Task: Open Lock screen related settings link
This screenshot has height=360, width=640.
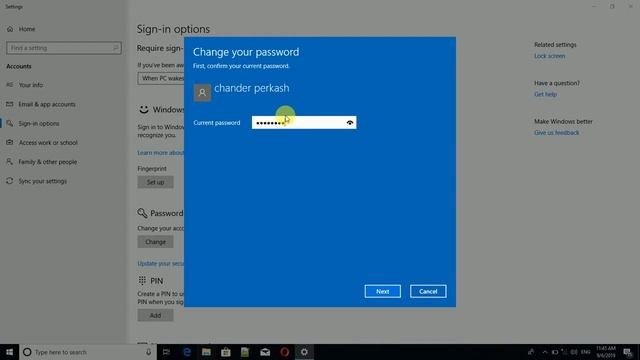Action: tap(549, 56)
